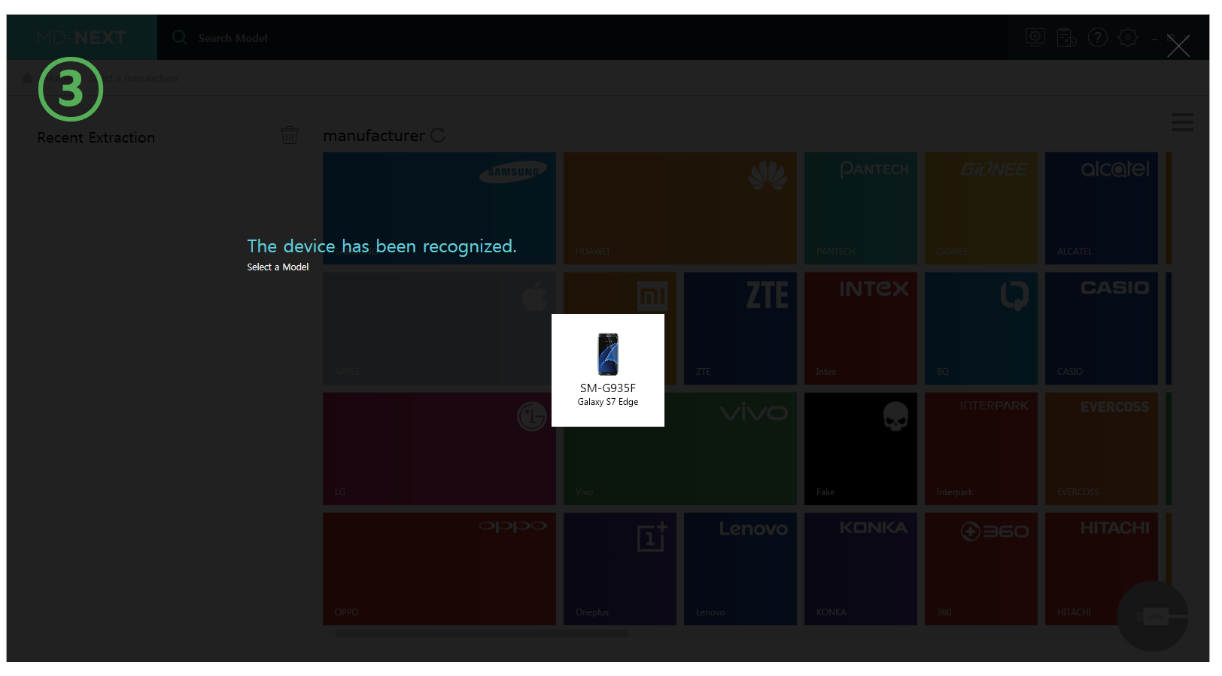Viewport: 1222px width, 676px height.
Task: Open settings gear icon in top bar
Action: [1128, 38]
